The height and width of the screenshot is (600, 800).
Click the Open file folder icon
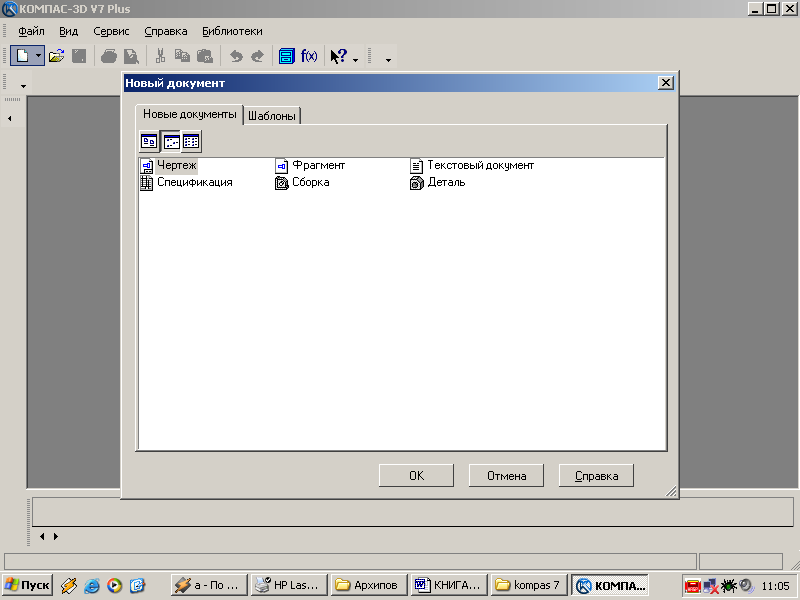coord(57,56)
